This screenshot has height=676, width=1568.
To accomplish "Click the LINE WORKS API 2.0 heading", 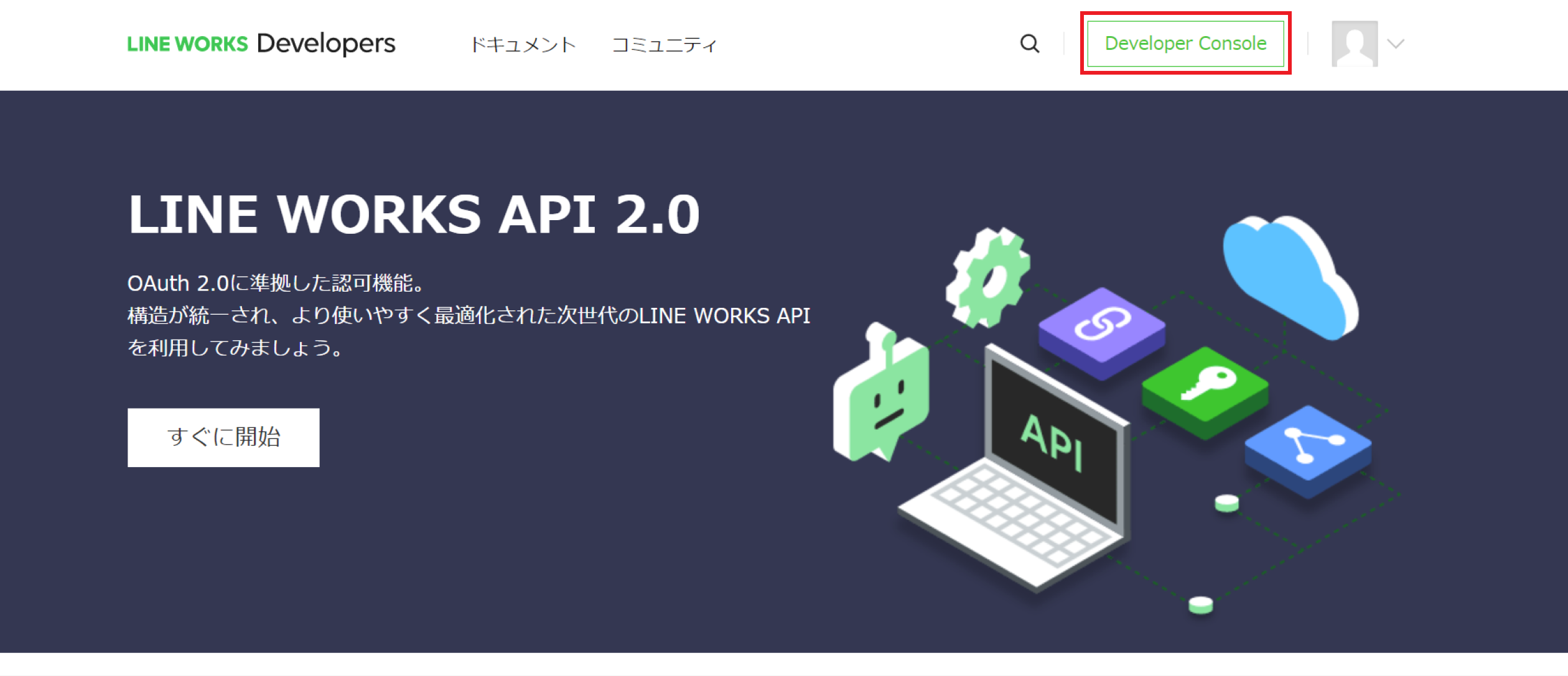I will click(x=414, y=214).
